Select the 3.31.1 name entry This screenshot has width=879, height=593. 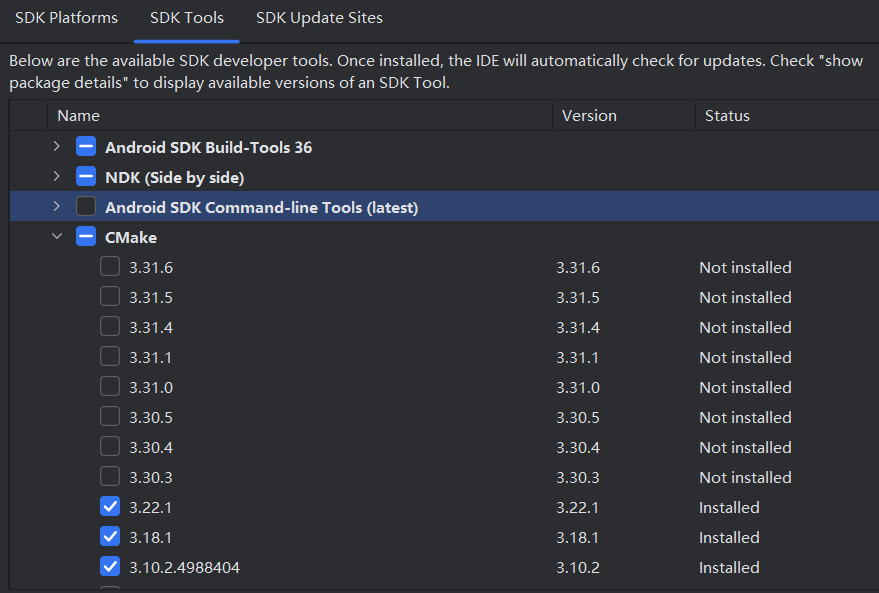click(150, 358)
